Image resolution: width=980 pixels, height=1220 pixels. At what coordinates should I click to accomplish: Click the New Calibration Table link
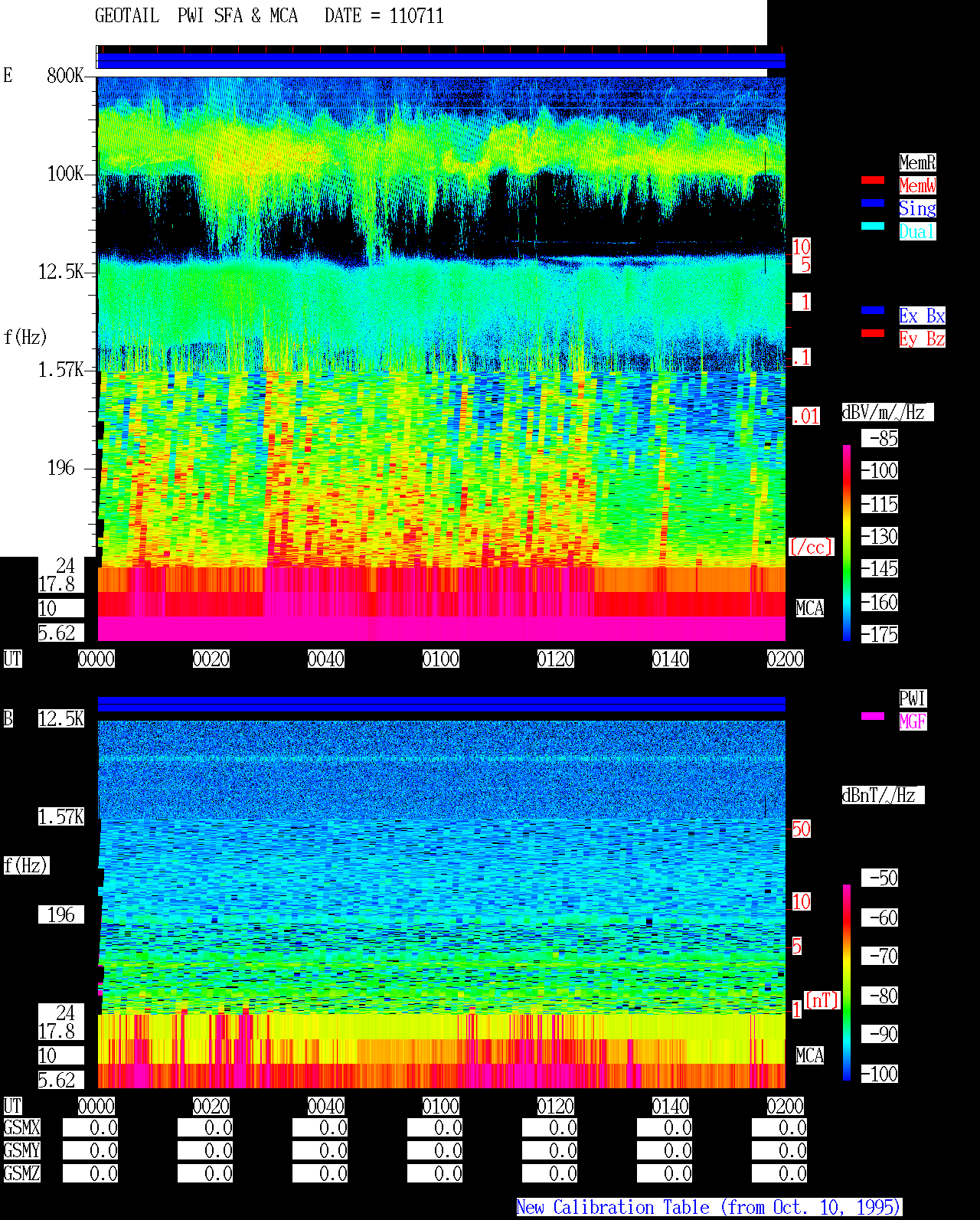709,1207
